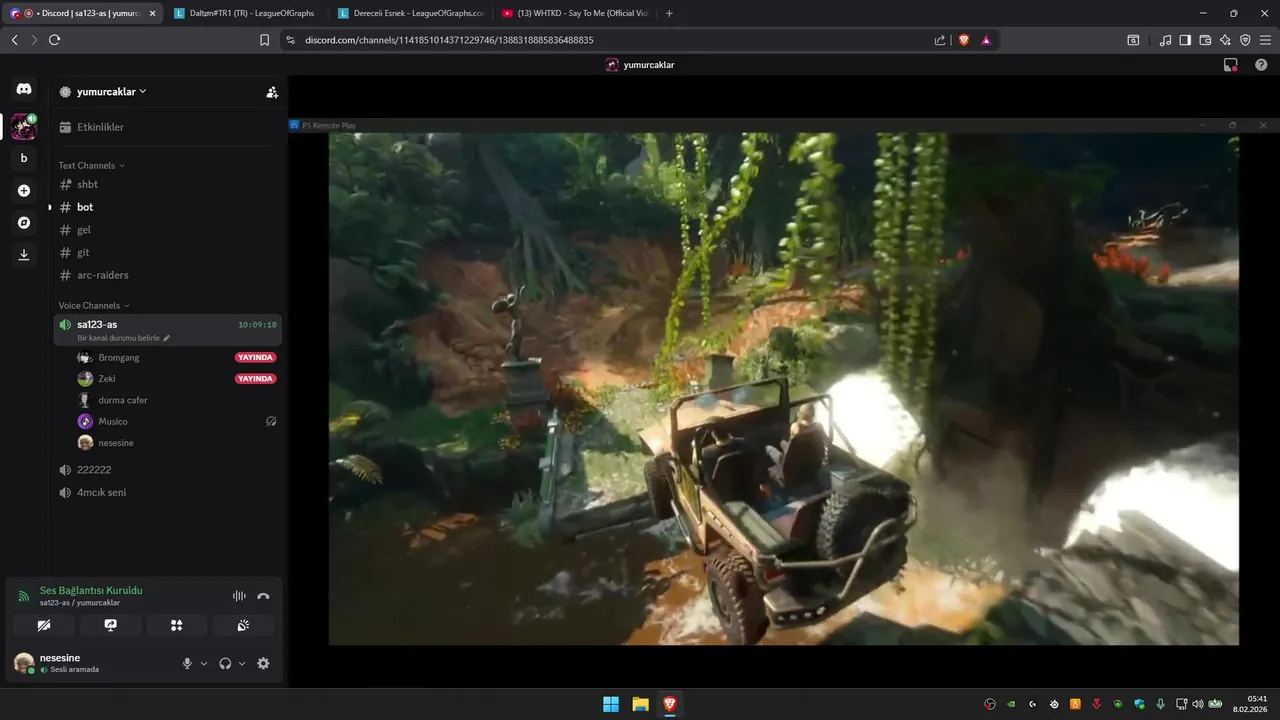
Task: Select Musico in the voice list
Action: click(176, 421)
